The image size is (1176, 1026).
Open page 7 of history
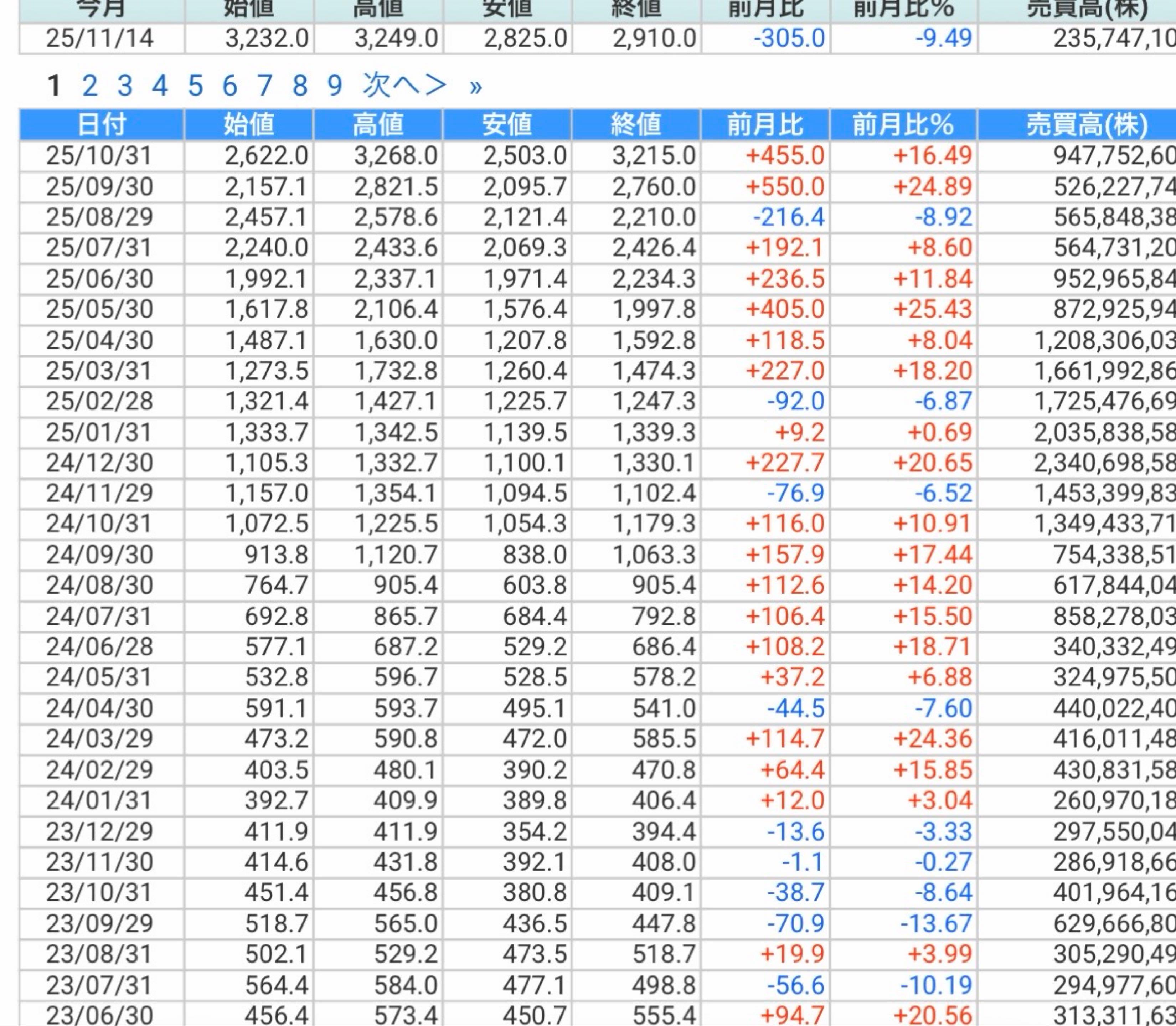[264, 86]
